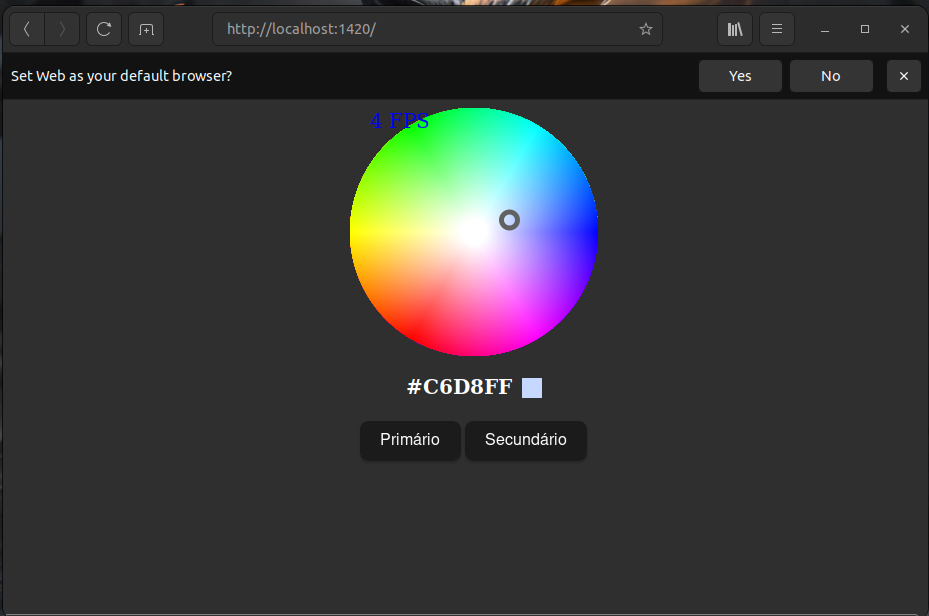The image size is (929, 616).
Task: Select the Secundário button
Action: (x=526, y=440)
